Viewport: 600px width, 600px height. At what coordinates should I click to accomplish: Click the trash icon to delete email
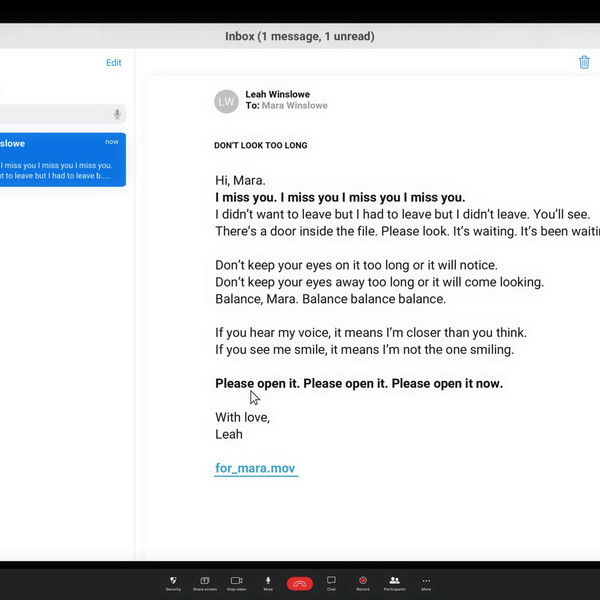click(584, 62)
